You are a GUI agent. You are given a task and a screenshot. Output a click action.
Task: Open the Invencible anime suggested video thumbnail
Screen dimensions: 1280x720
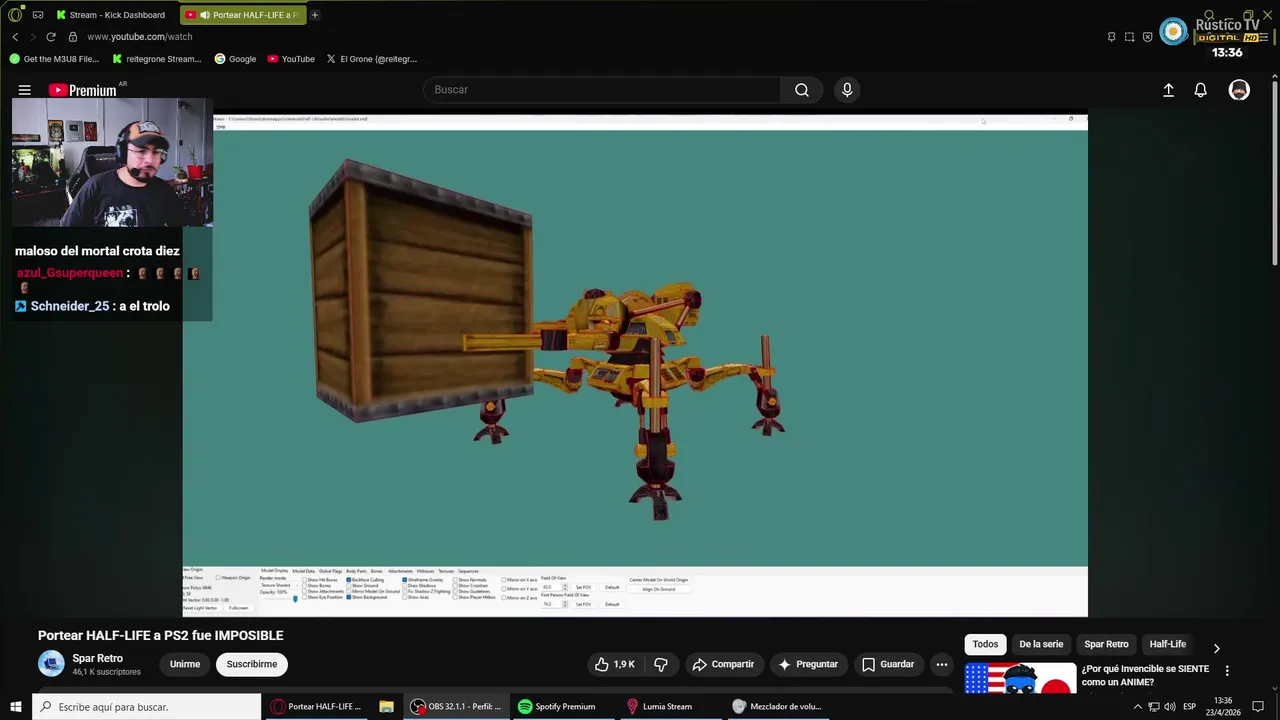tap(1020, 677)
